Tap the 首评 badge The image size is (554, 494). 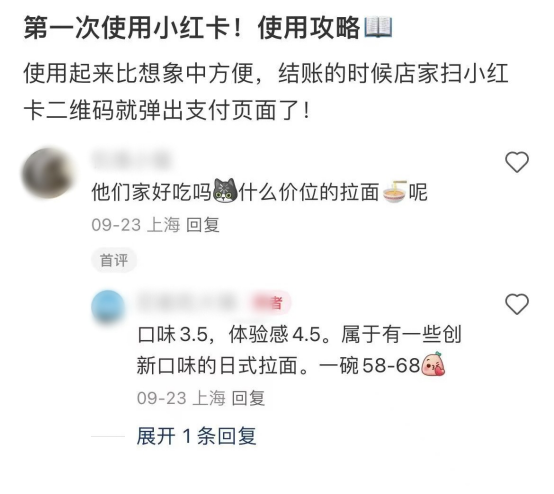coord(114,260)
